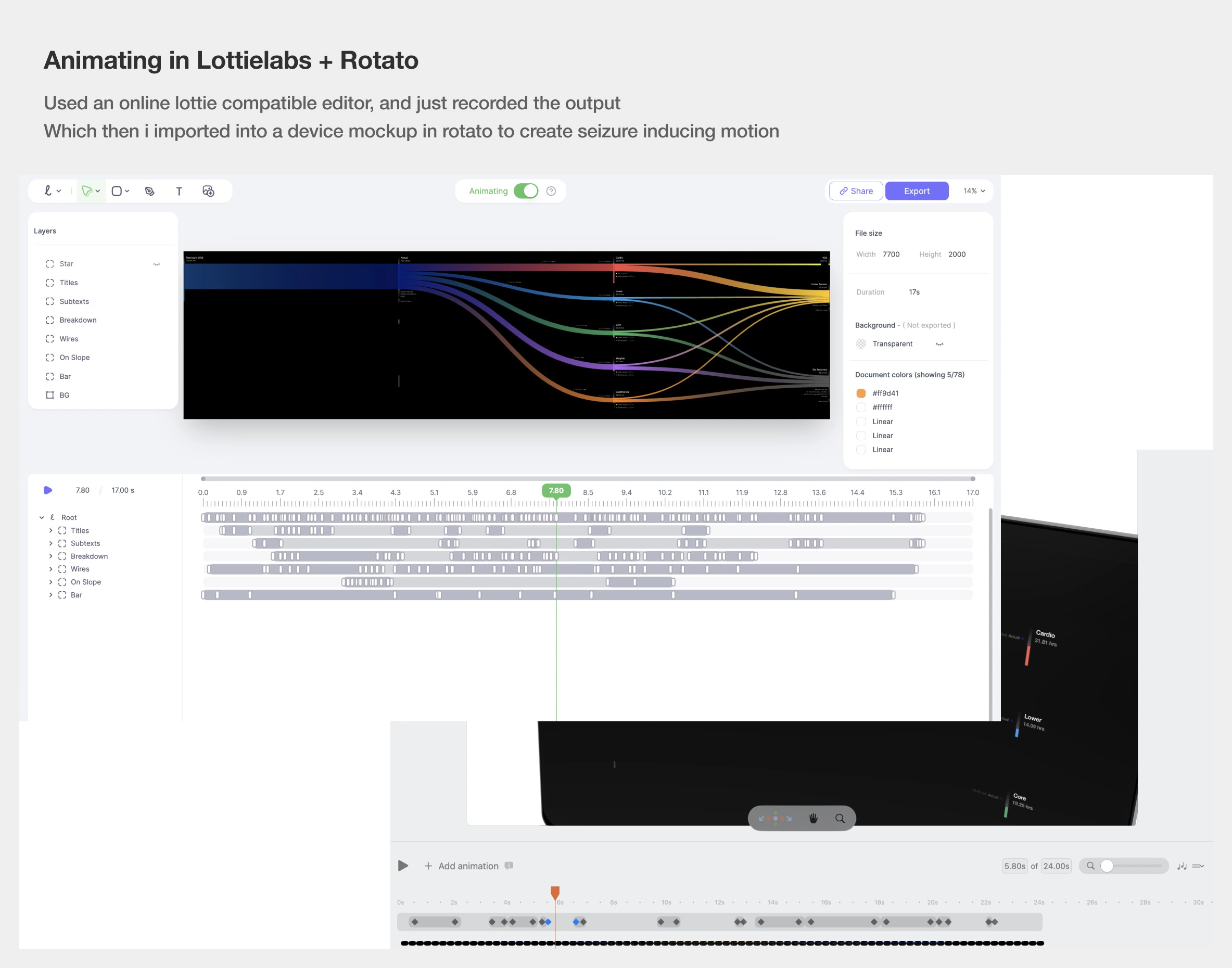Click the green 7.80 playhead marker
1232x968 pixels.
pos(556,491)
